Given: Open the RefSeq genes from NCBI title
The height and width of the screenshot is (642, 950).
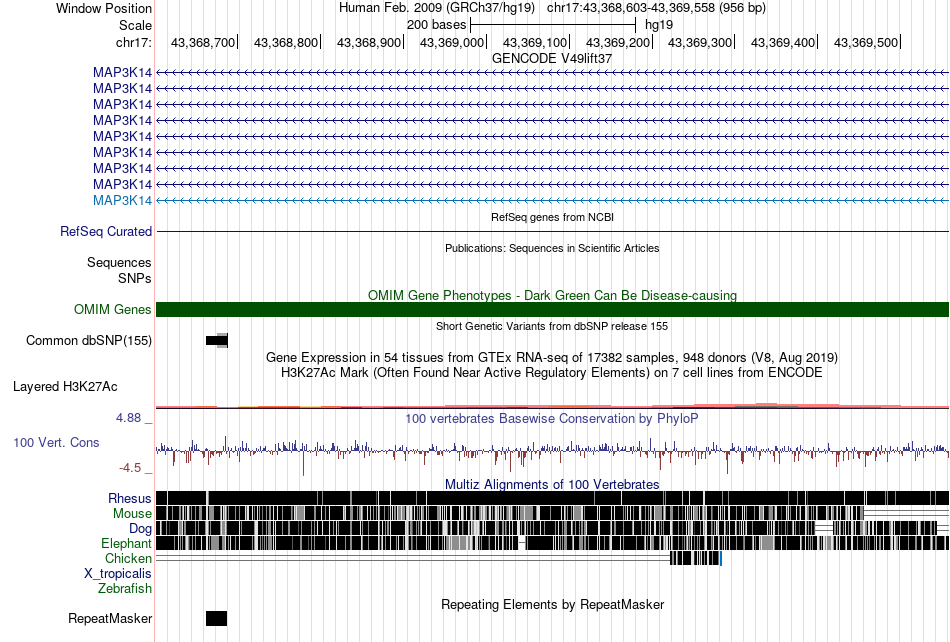Looking at the screenshot, I should coord(552,217).
